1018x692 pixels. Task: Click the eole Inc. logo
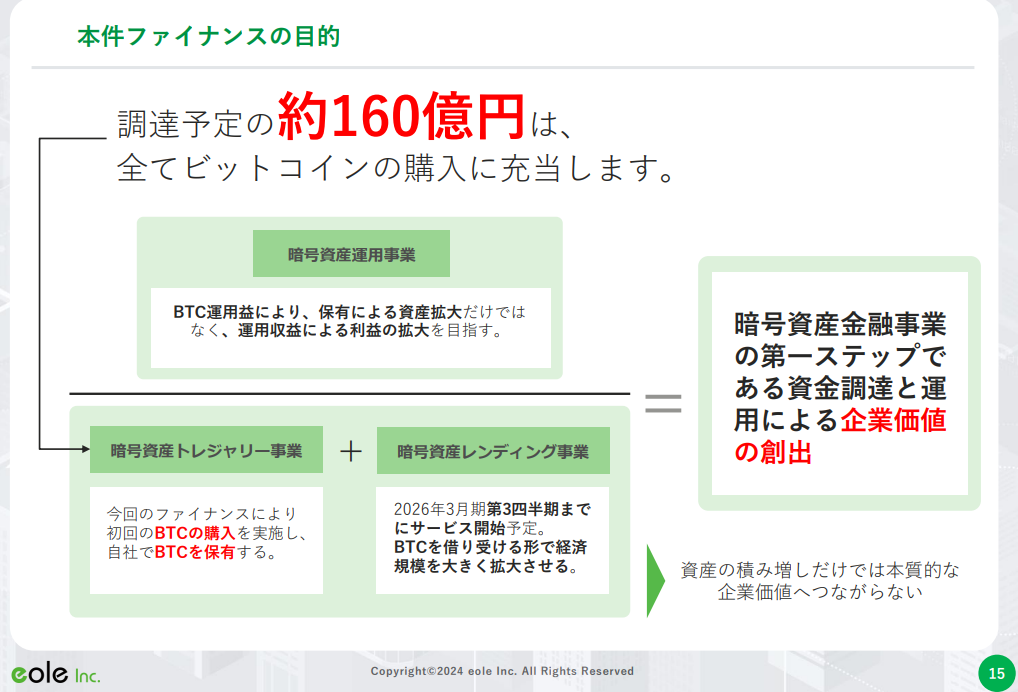[x=56, y=674]
